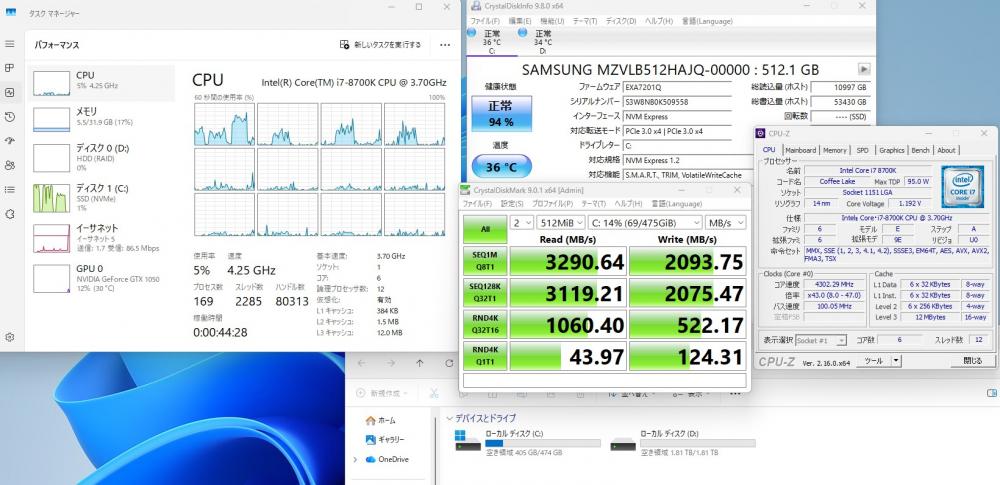The image size is (1000, 485).
Task: Open Processes page icon in Task Manager sidebar
Action: point(10,68)
